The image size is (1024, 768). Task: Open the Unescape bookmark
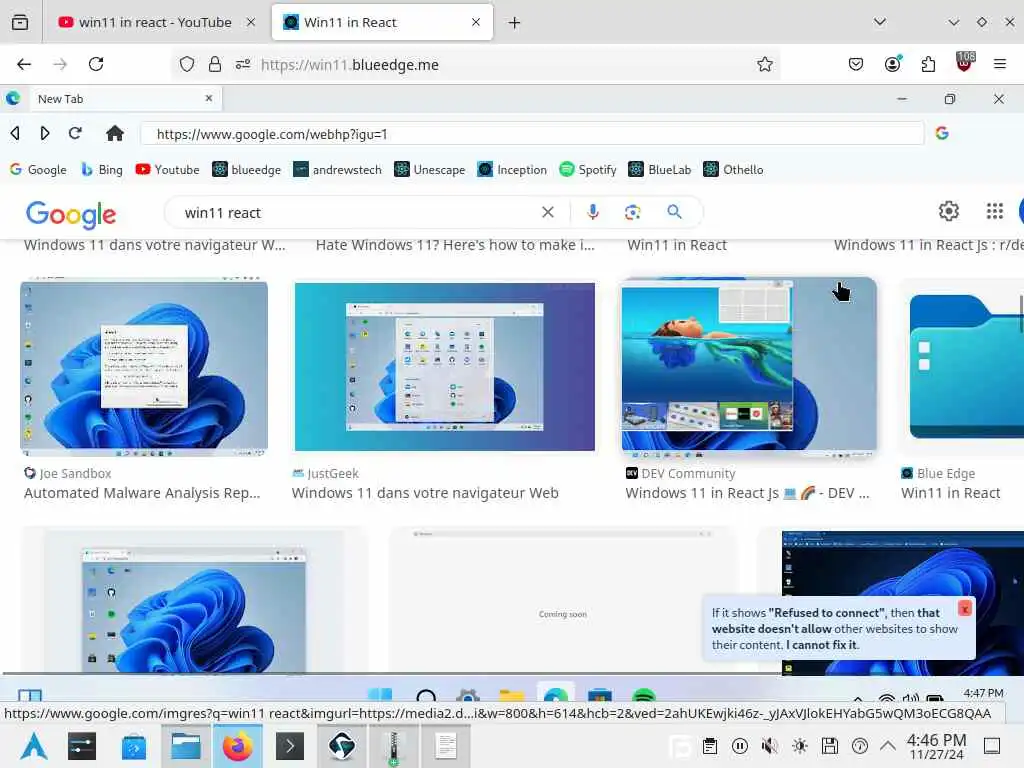[x=429, y=170]
